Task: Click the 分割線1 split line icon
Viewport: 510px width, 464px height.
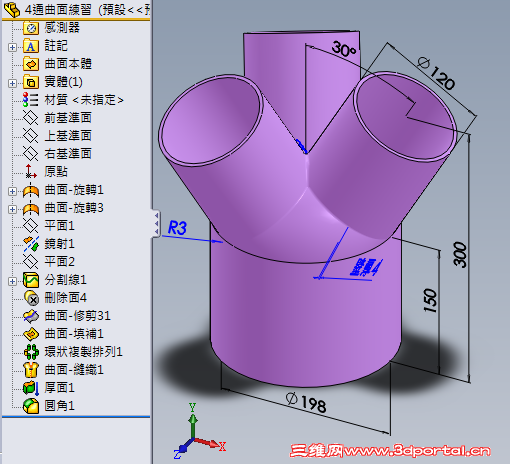Action: [31, 280]
